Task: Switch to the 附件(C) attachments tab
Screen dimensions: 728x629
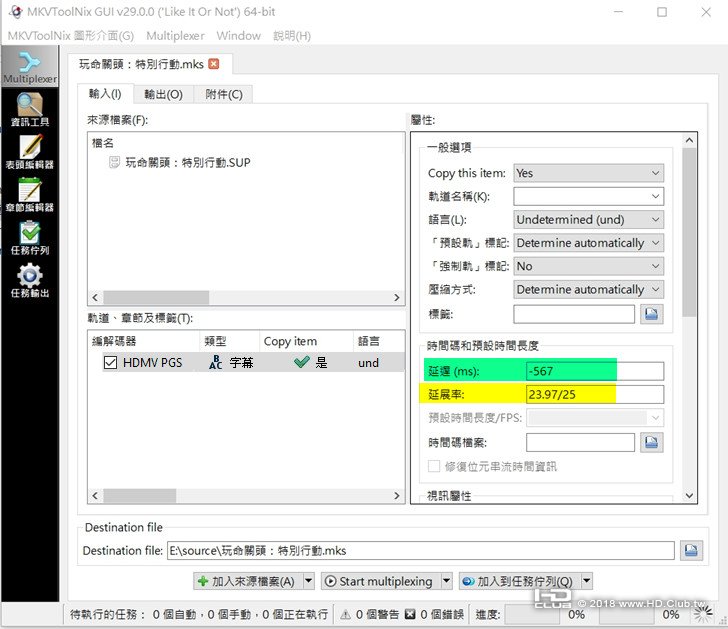Action: (224, 95)
